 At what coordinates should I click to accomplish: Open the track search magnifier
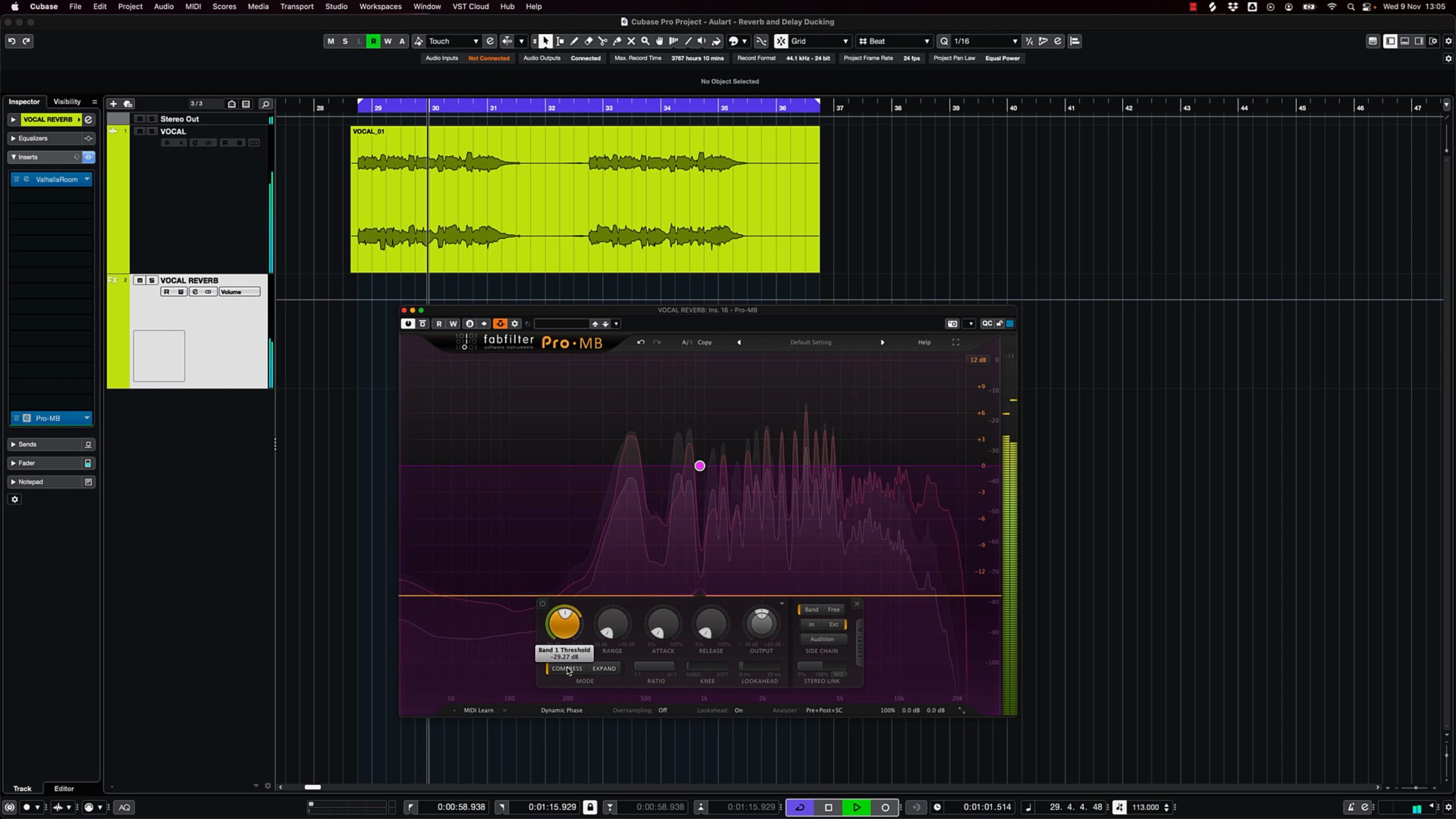(265, 104)
